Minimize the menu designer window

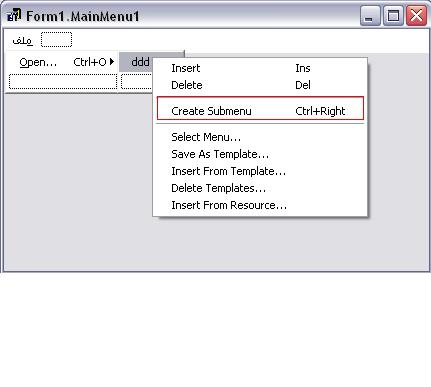click(370, 16)
